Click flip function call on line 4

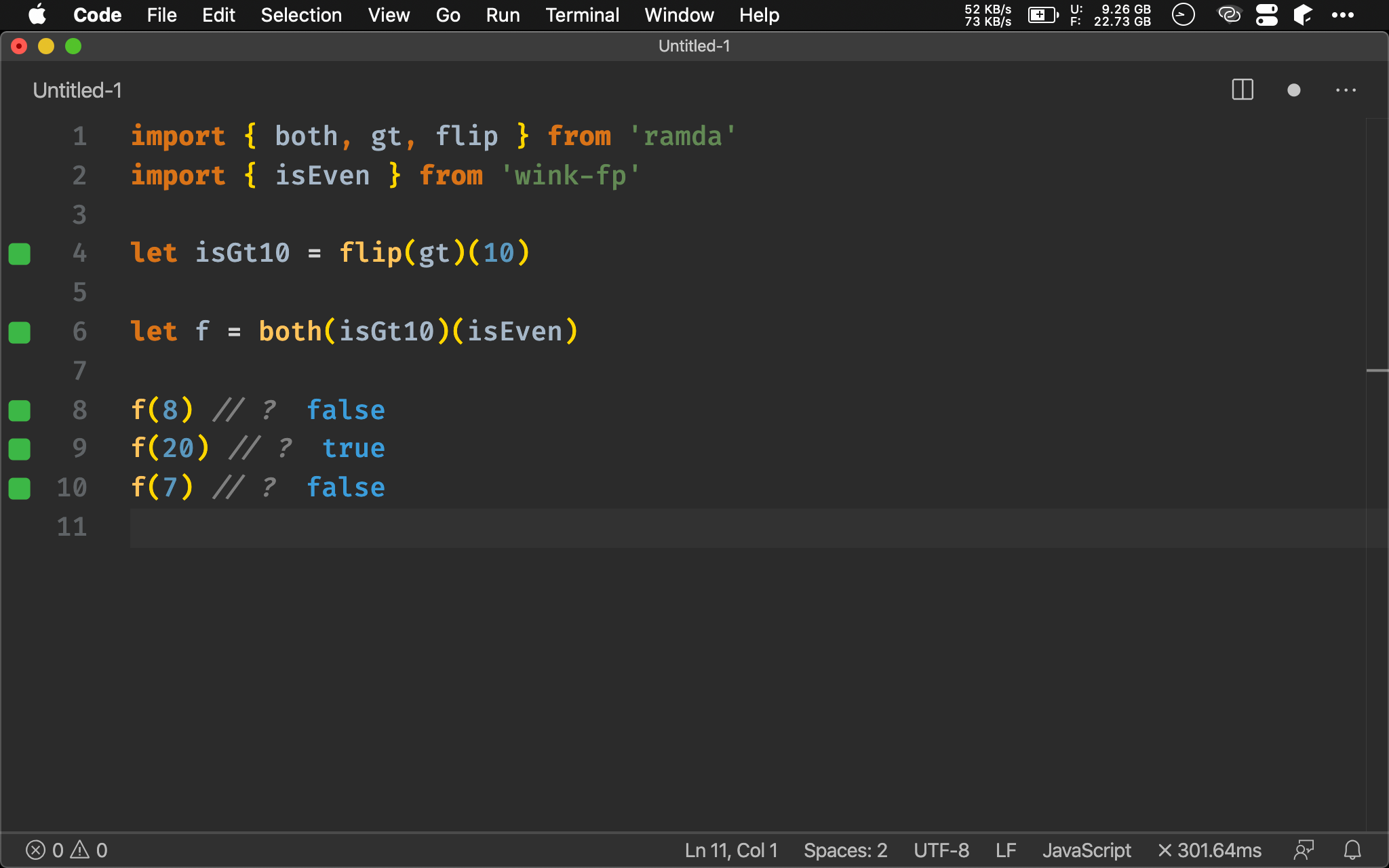pyautogui.click(x=370, y=253)
